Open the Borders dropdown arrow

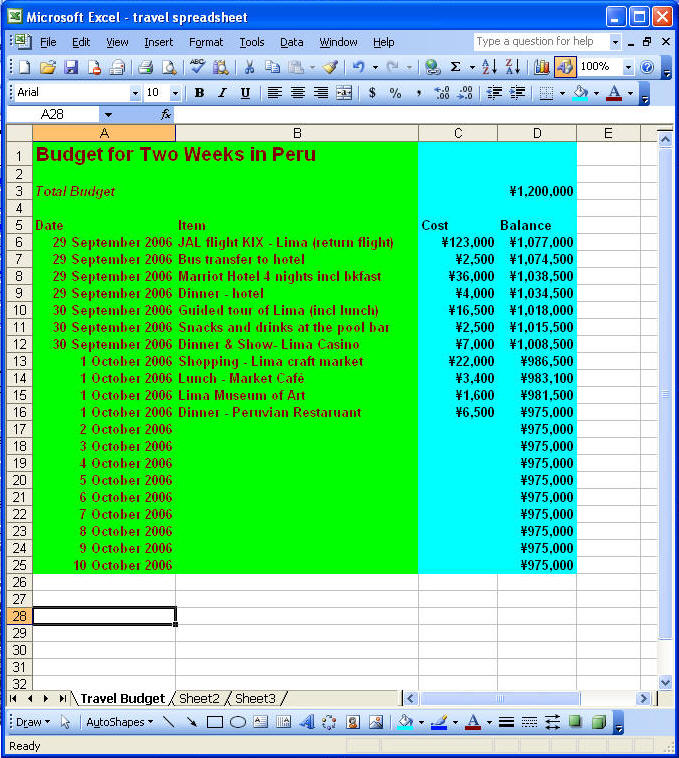pyautogui.click(x=562, y=93)
